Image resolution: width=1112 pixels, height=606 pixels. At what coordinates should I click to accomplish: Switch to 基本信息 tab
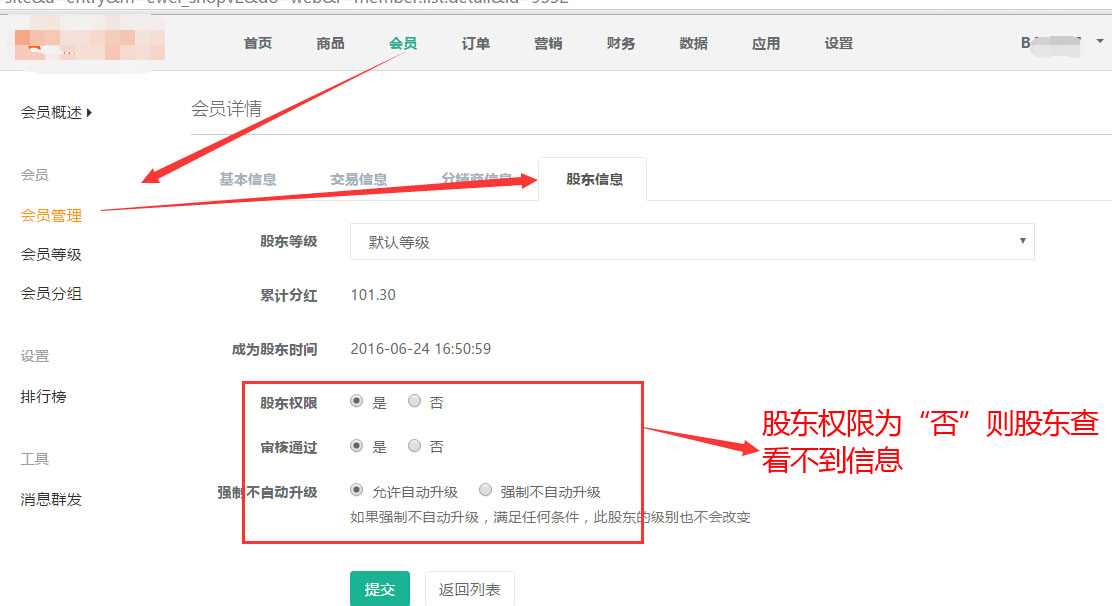248,180
